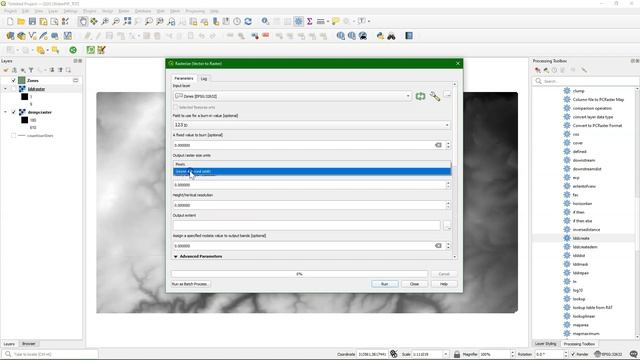Click the 0% progress bar in dialog
Image resolution: width=640 pixels, height=360 pixels.
(299, 274)
